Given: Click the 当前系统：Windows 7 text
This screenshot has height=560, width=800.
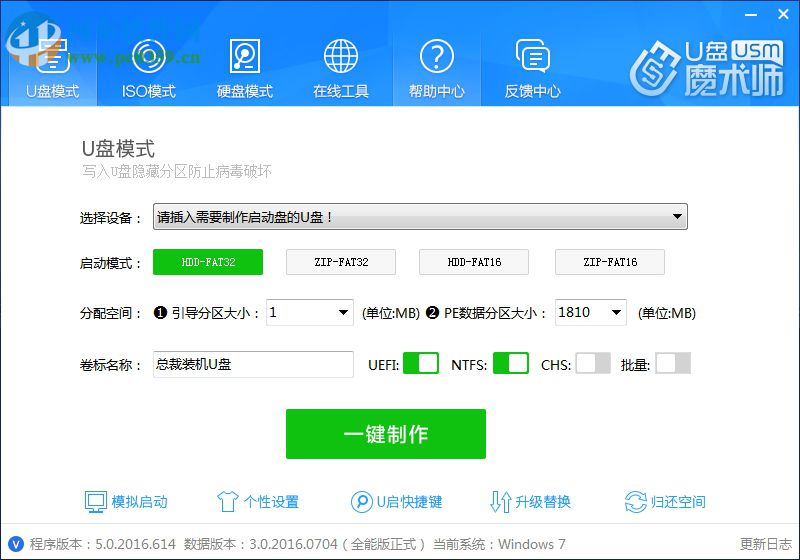Looking at the screenshot, I should click(499, 544).
